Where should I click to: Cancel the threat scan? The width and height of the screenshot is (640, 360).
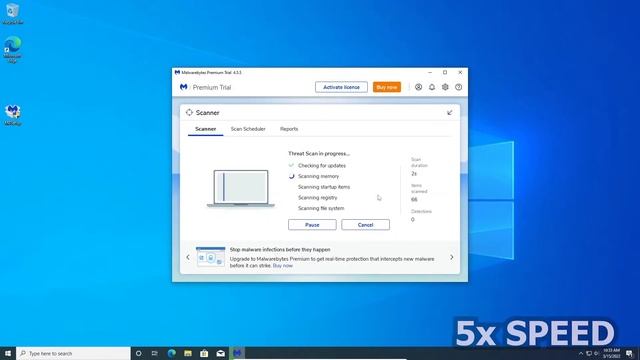tap(365, 225)
